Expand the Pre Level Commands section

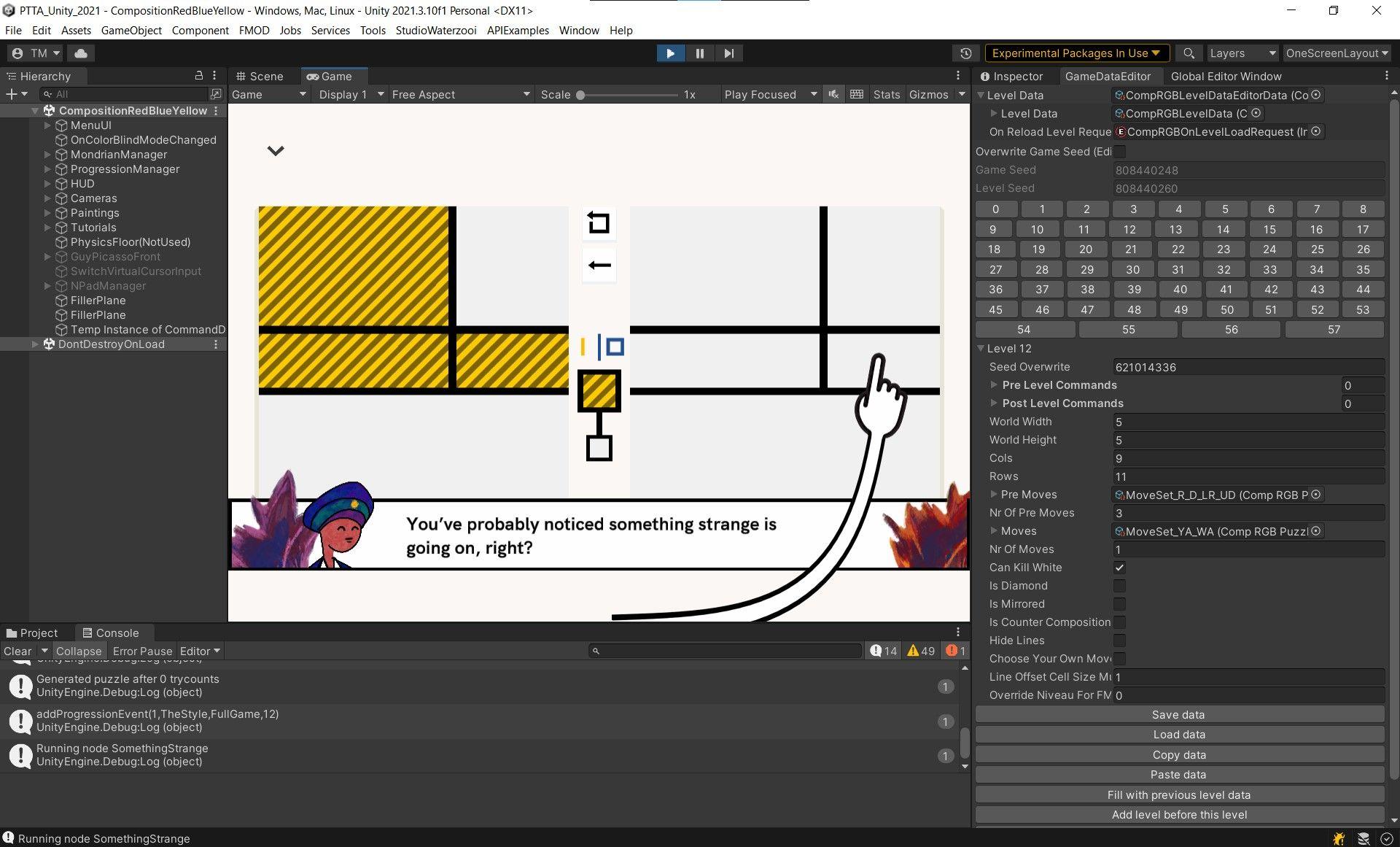pyautogui.click(x=992, y=385)
